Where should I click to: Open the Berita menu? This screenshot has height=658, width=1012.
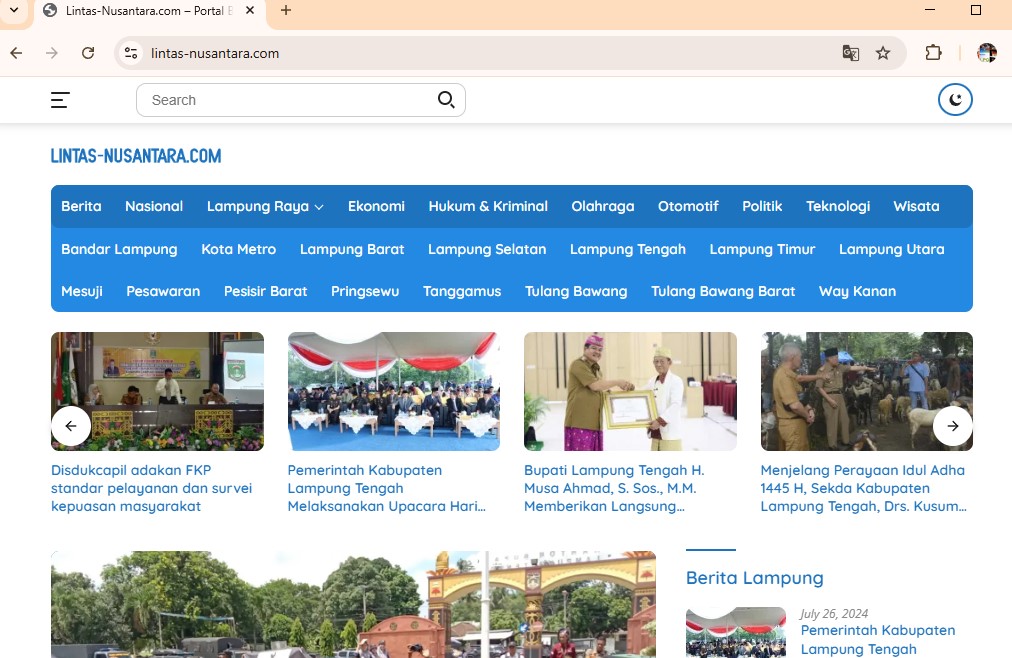coord(81,206)
